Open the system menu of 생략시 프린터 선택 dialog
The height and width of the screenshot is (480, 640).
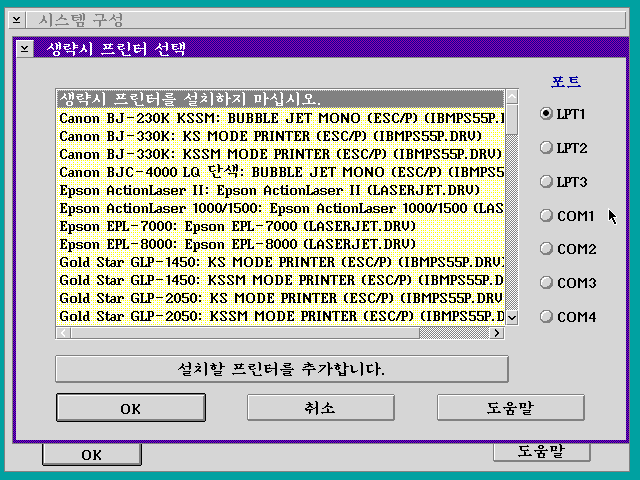click(x=25, y=49)
